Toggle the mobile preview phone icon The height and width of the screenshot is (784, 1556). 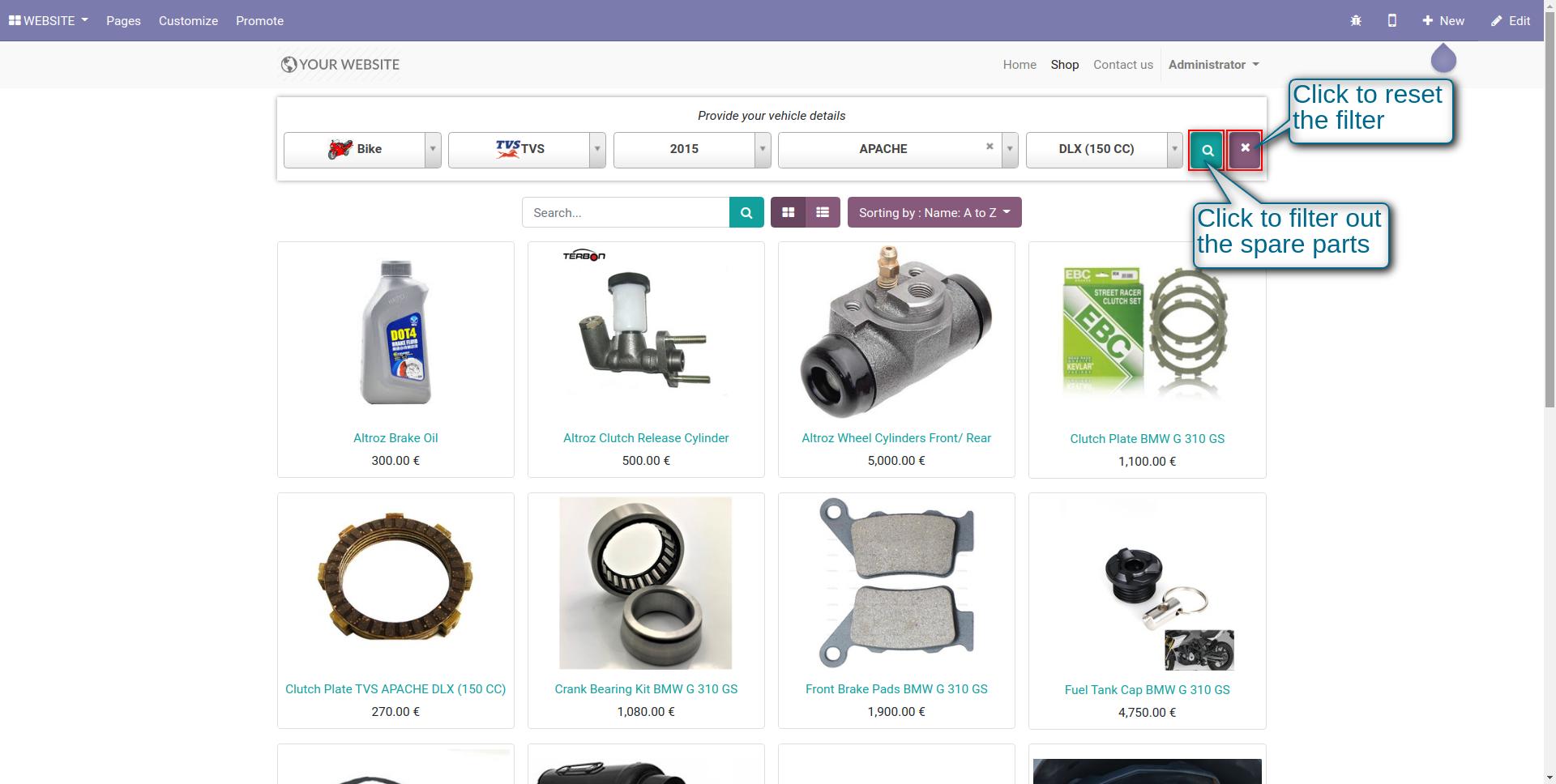pos(1392,20)
